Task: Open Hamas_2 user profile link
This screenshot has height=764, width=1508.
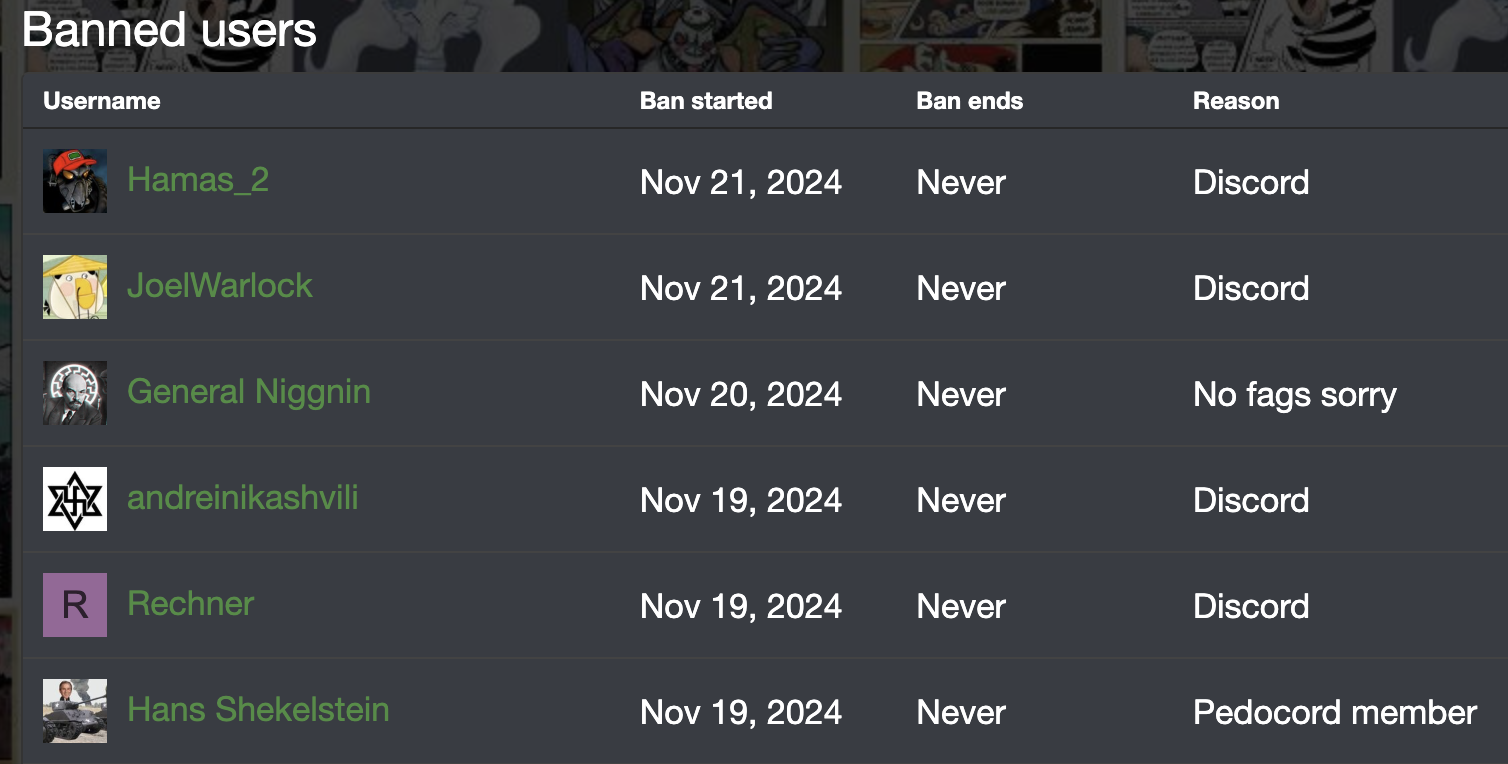Action: [x=198, y=180]
